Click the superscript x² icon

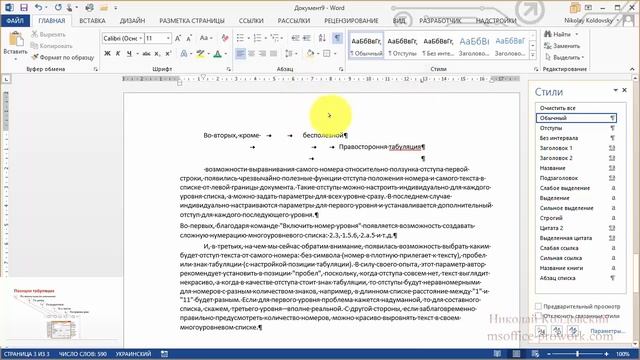[168, 53]
